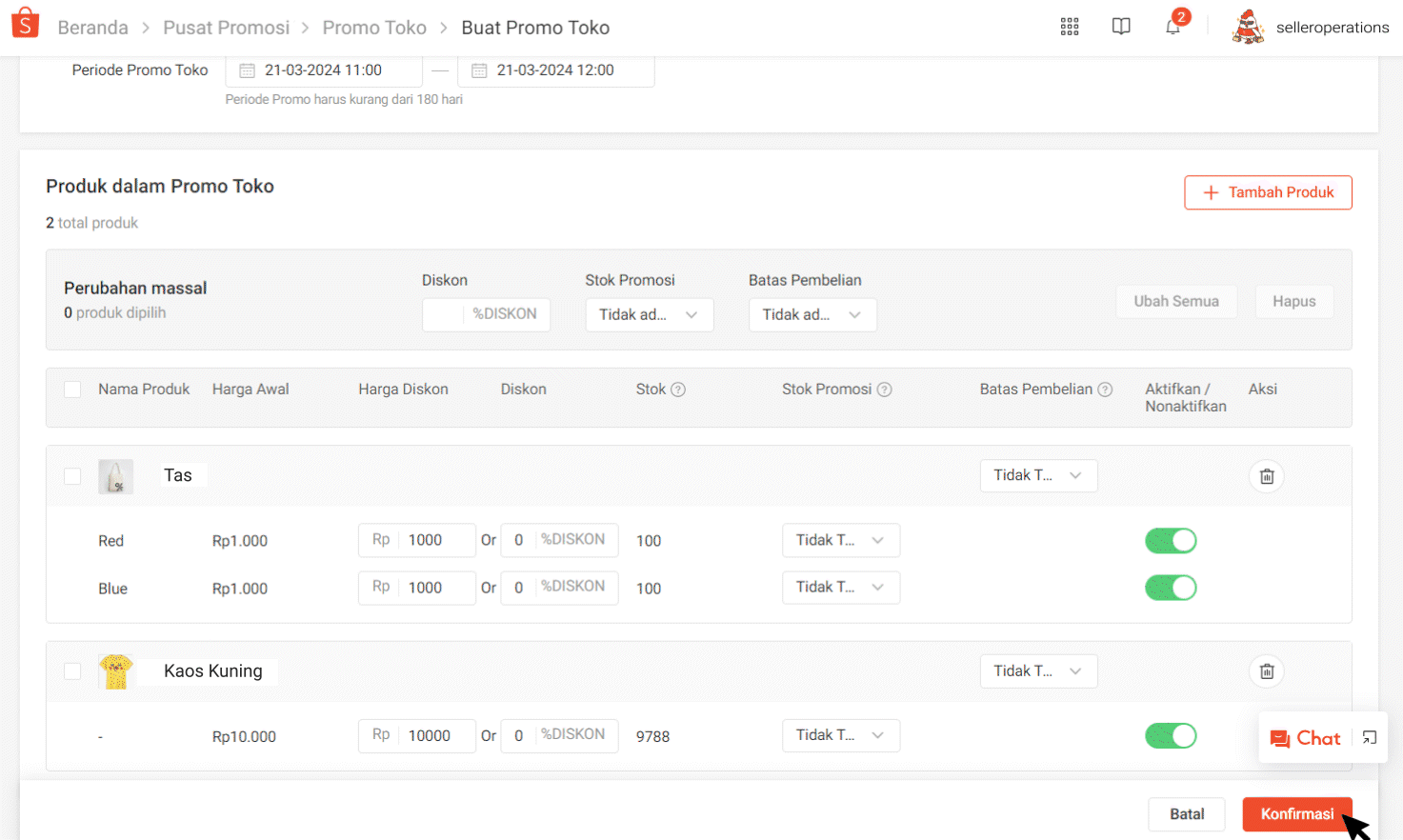Open the notifications bell icon

click(1173, 27)
